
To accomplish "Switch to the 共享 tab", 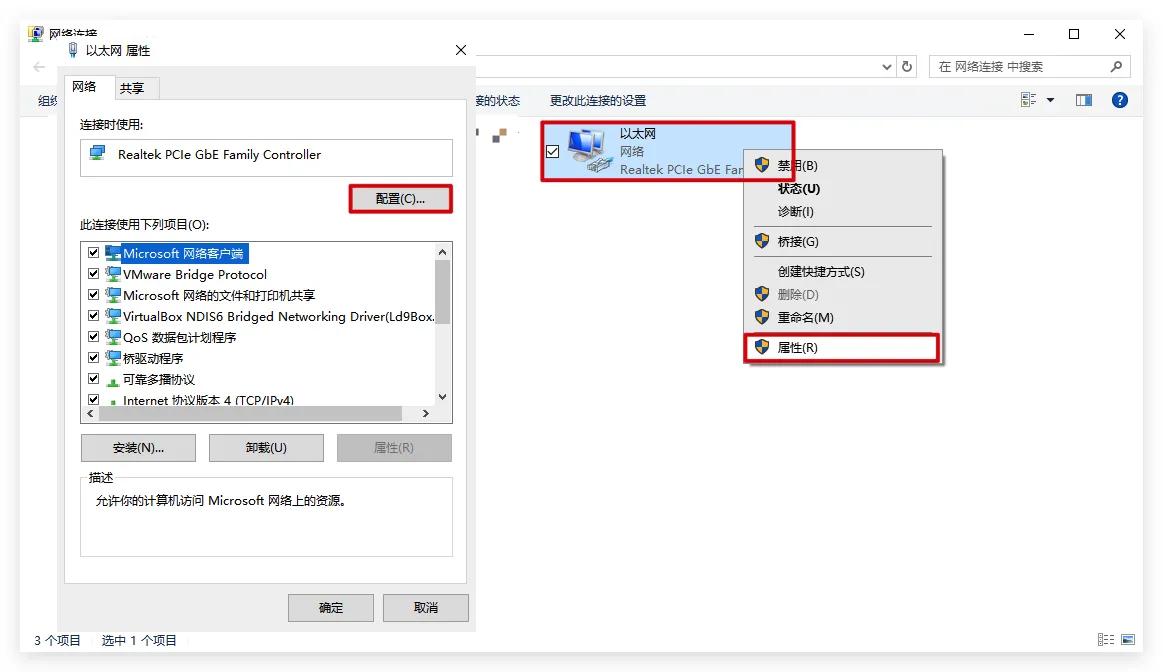I will (x=132, y=88).
